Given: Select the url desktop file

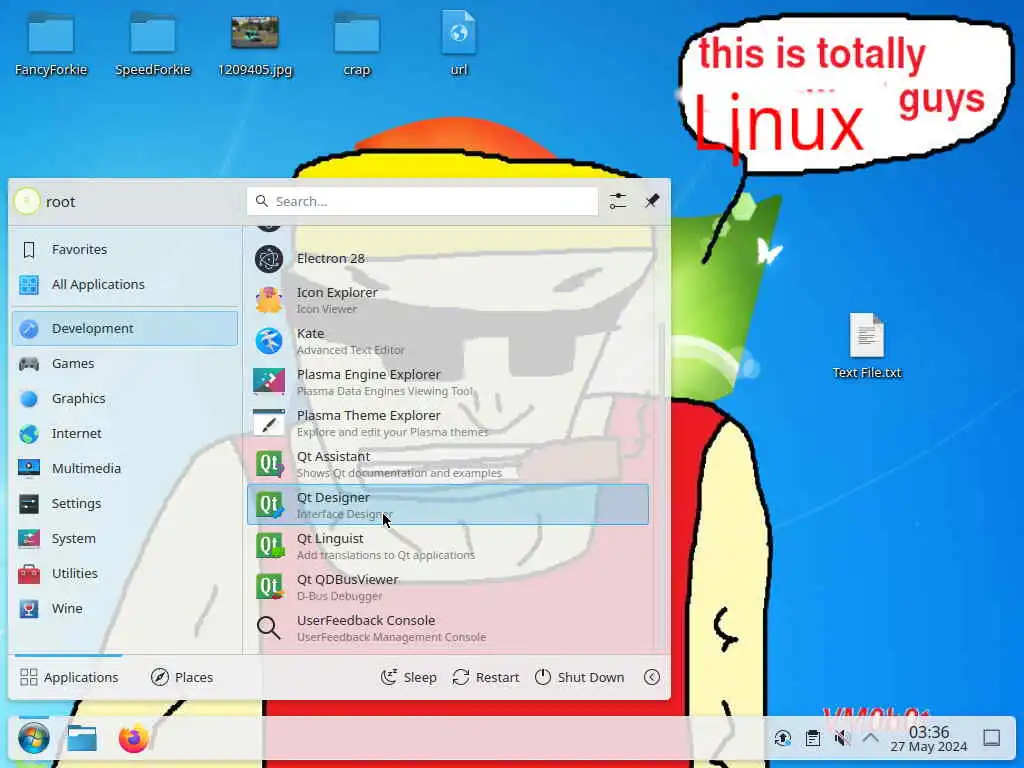Looking at the screenshot, I should click(x=459, y=44).
